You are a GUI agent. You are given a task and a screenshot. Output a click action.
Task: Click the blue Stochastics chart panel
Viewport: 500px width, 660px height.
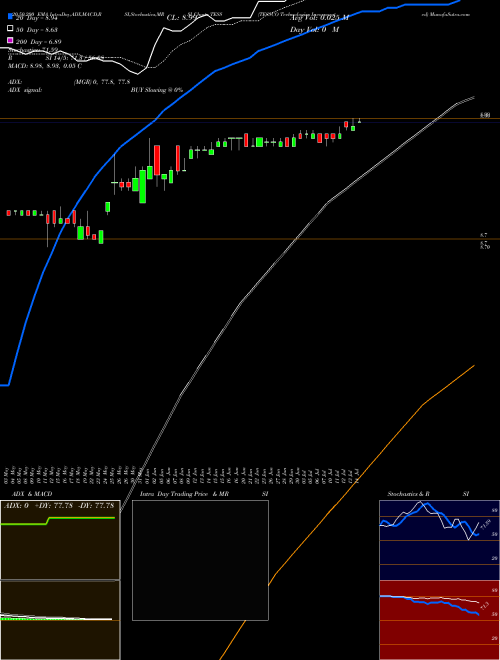tap(439, 540)
